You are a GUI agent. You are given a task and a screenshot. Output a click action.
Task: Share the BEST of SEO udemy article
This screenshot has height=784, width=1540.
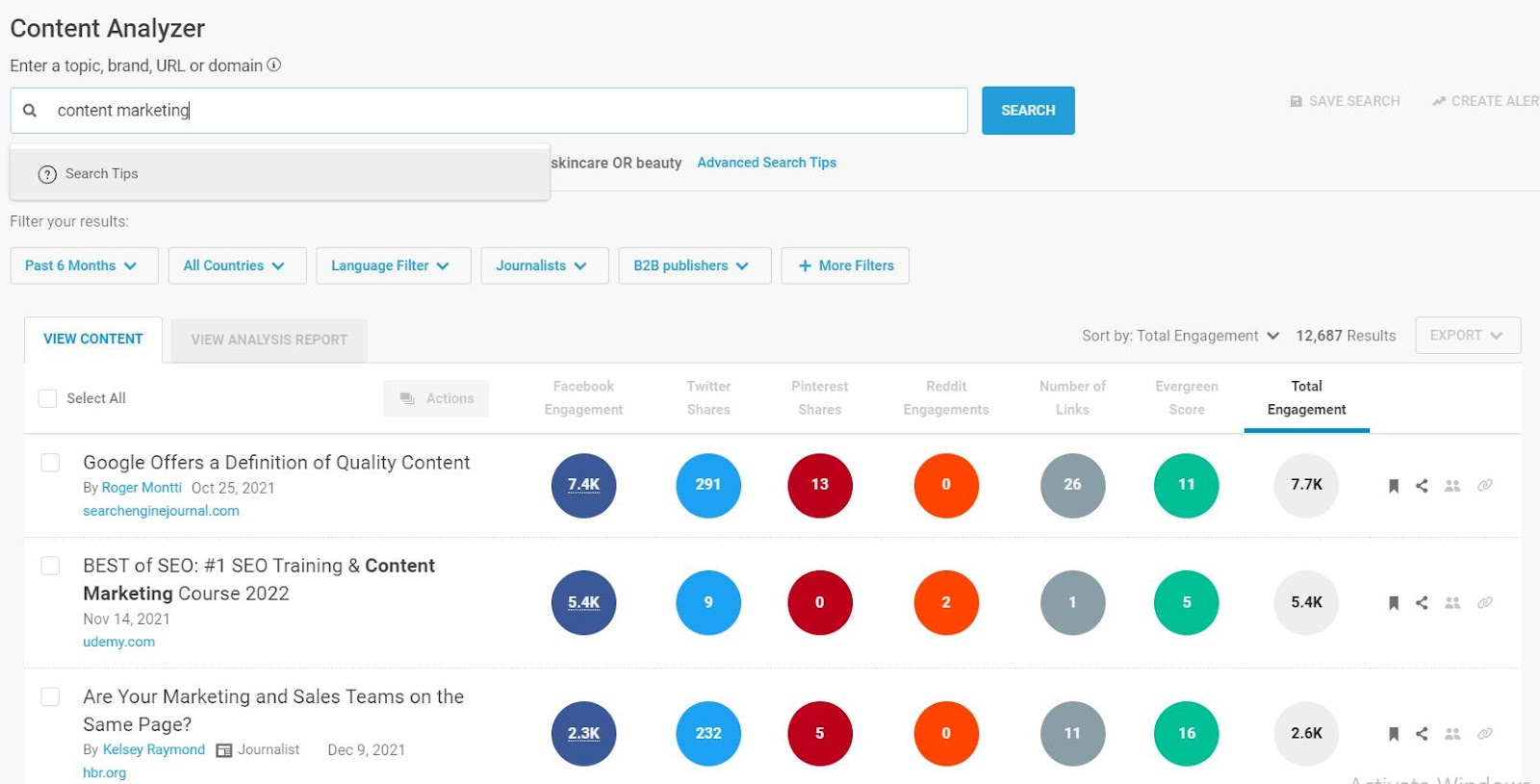[1422, 603]
